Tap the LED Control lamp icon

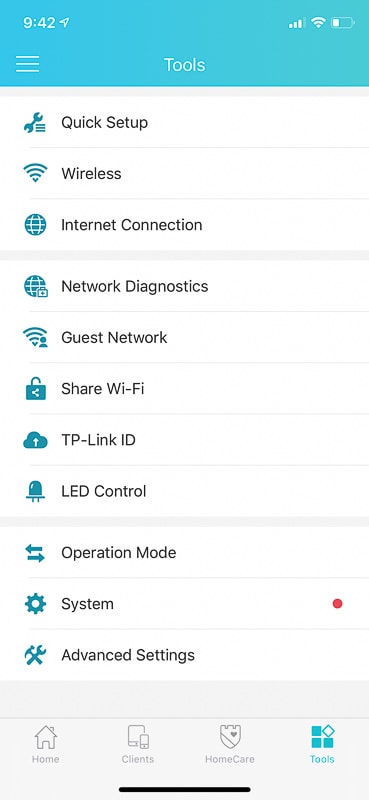(x=35, y=491)
